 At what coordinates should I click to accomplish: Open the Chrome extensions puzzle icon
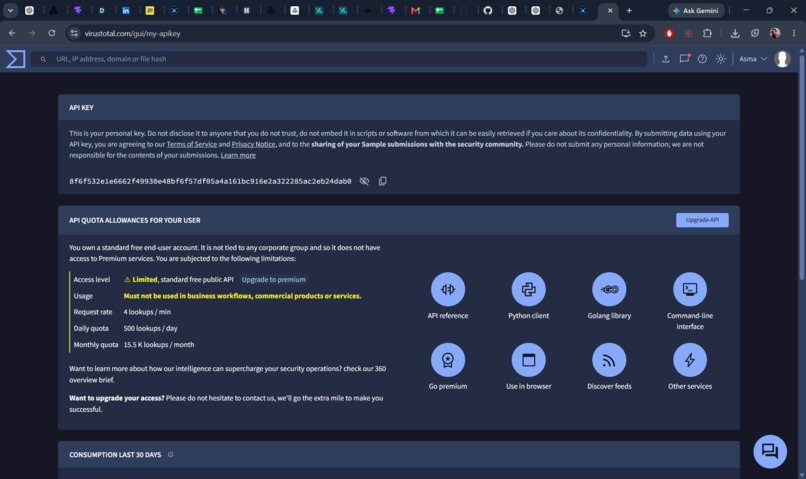[x=707, y=33]
